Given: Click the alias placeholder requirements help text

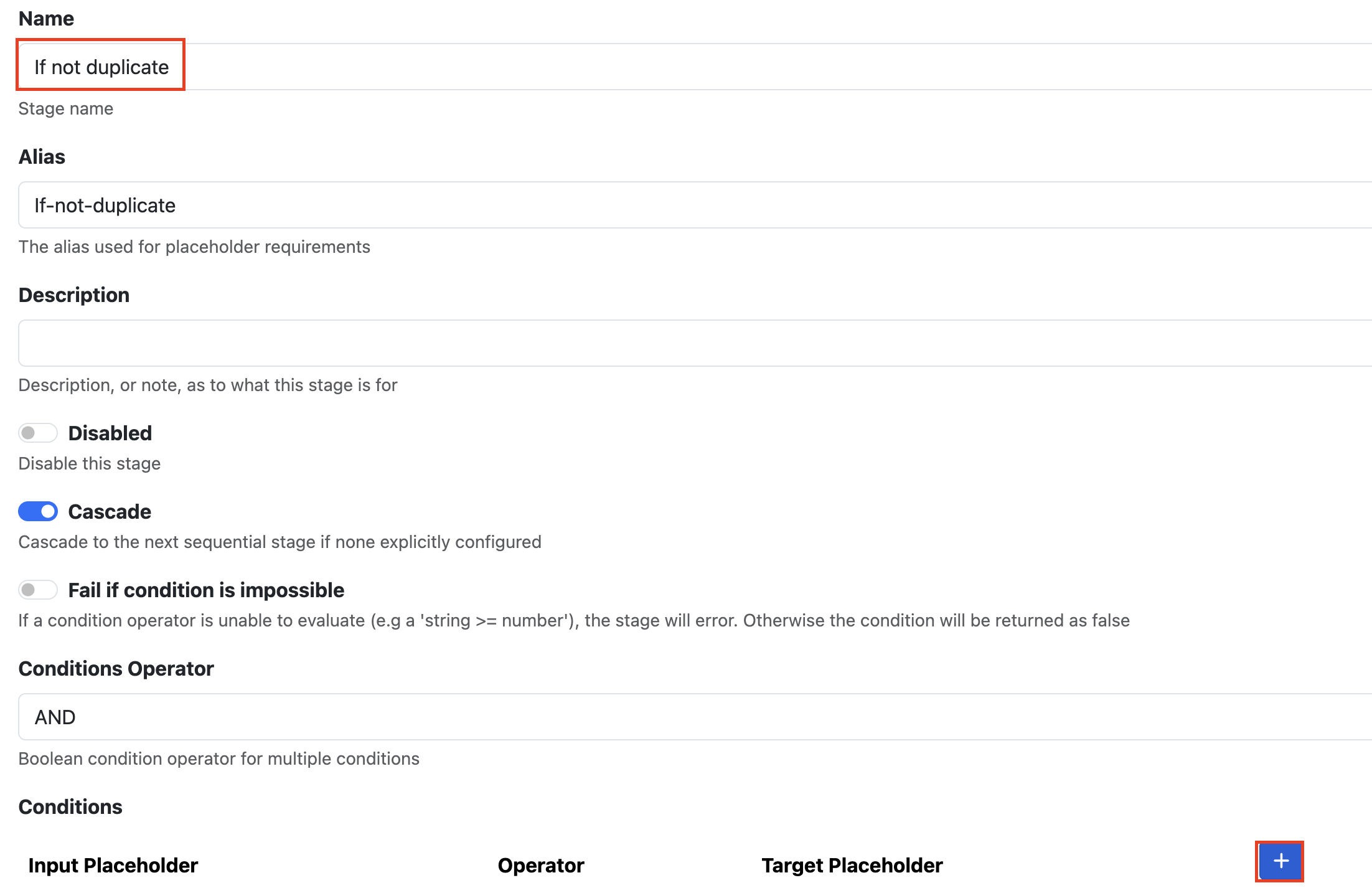Looking at the screenshot, I should click(x=194, y=247).
